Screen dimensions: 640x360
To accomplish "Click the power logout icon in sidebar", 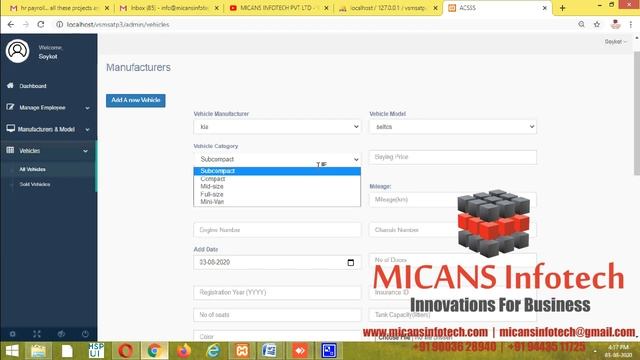I will click(x=85, y=334).
